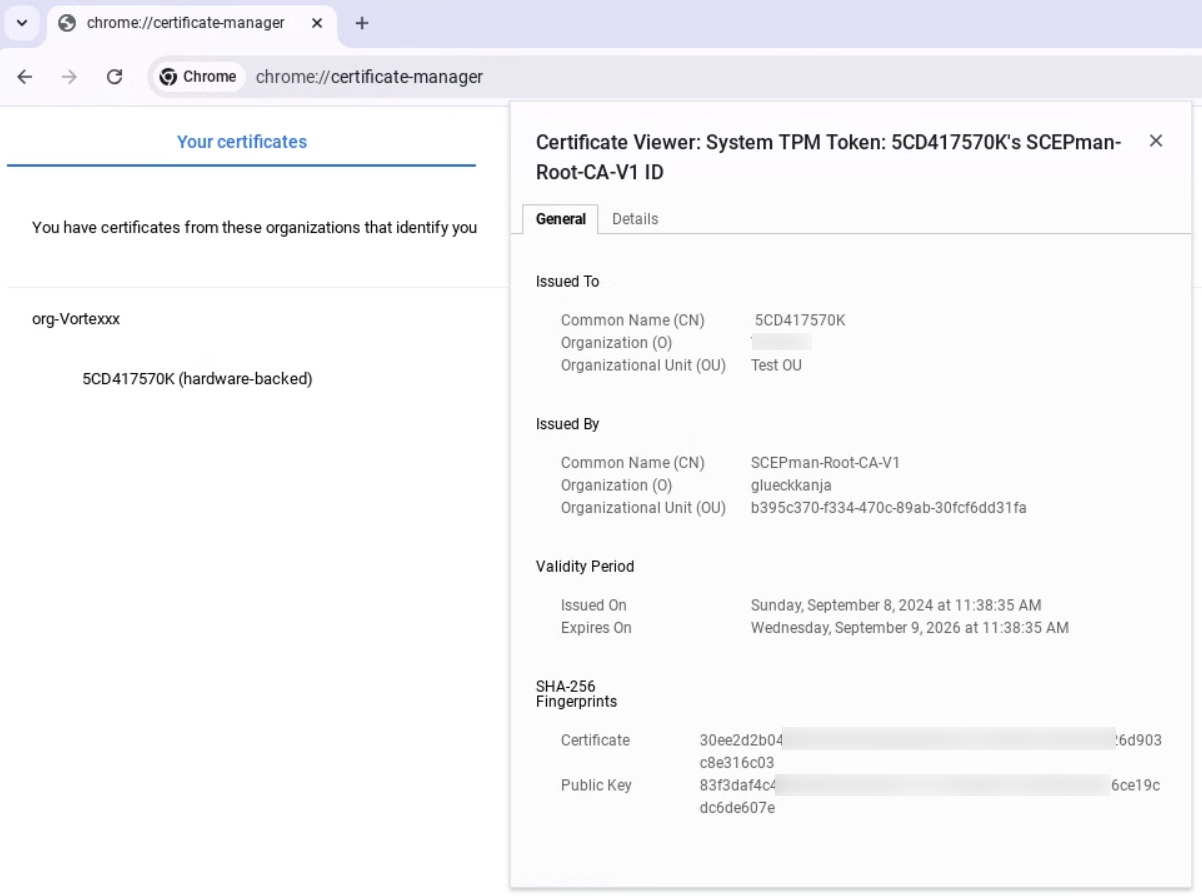Viewport: 1202px width, 896px height.
Task: Select the General tab in Certificate Viewer
Action: point(560,219)
